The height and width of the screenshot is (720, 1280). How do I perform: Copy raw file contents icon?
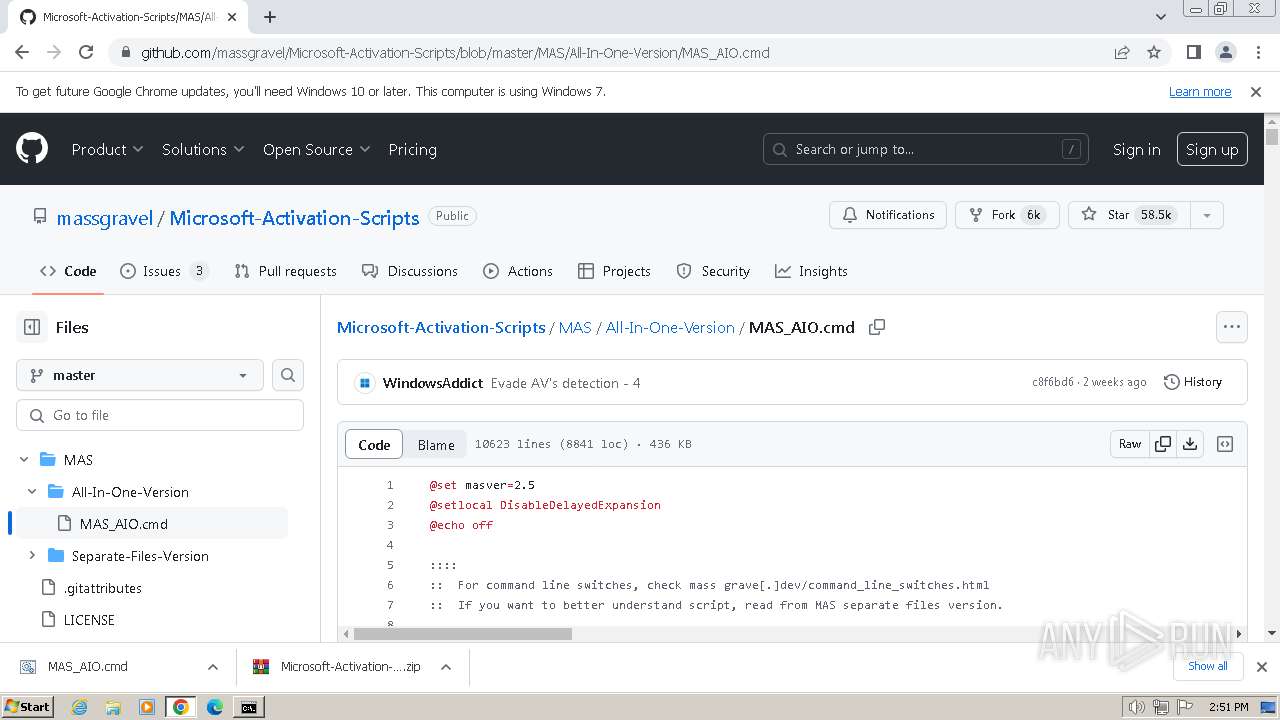point(1163,444)
